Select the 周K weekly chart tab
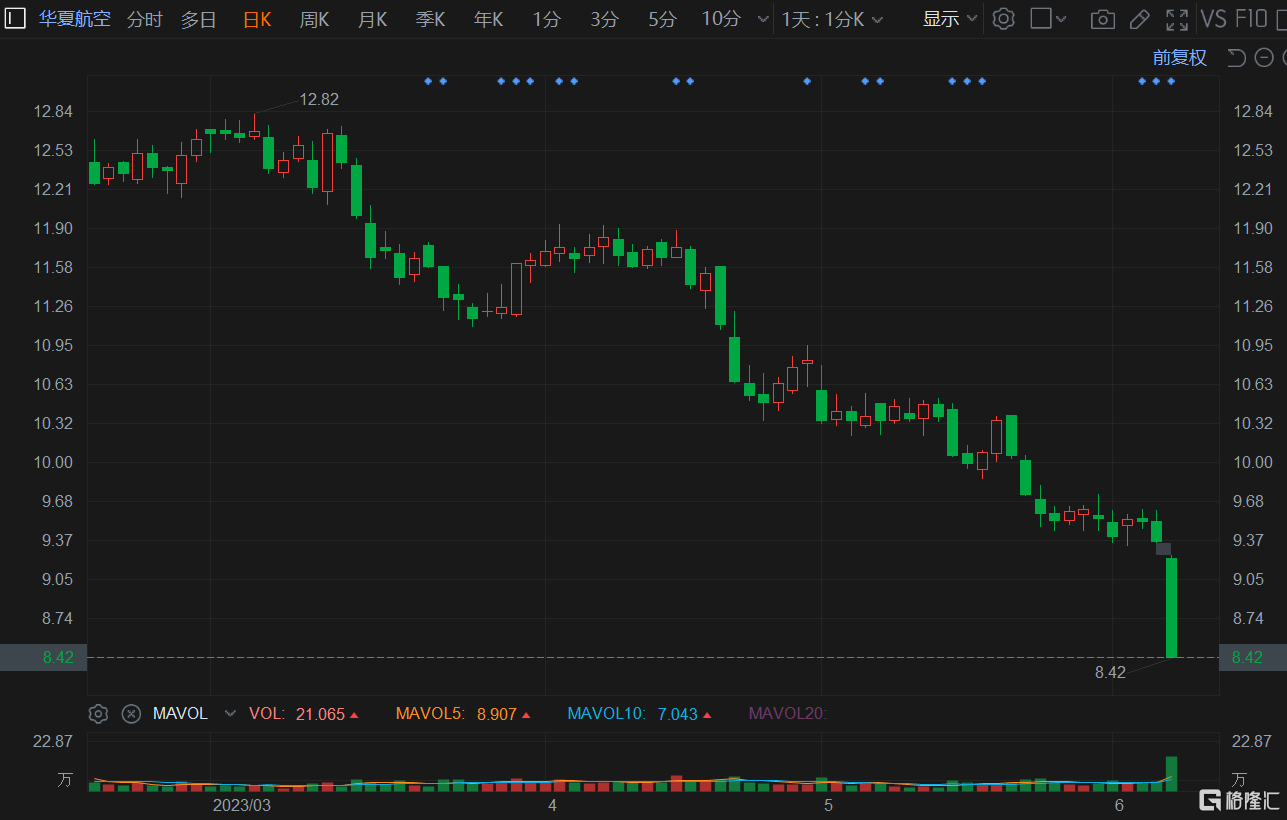The width and height of the screenshot is (1287, 820). (x=315, y=19)
